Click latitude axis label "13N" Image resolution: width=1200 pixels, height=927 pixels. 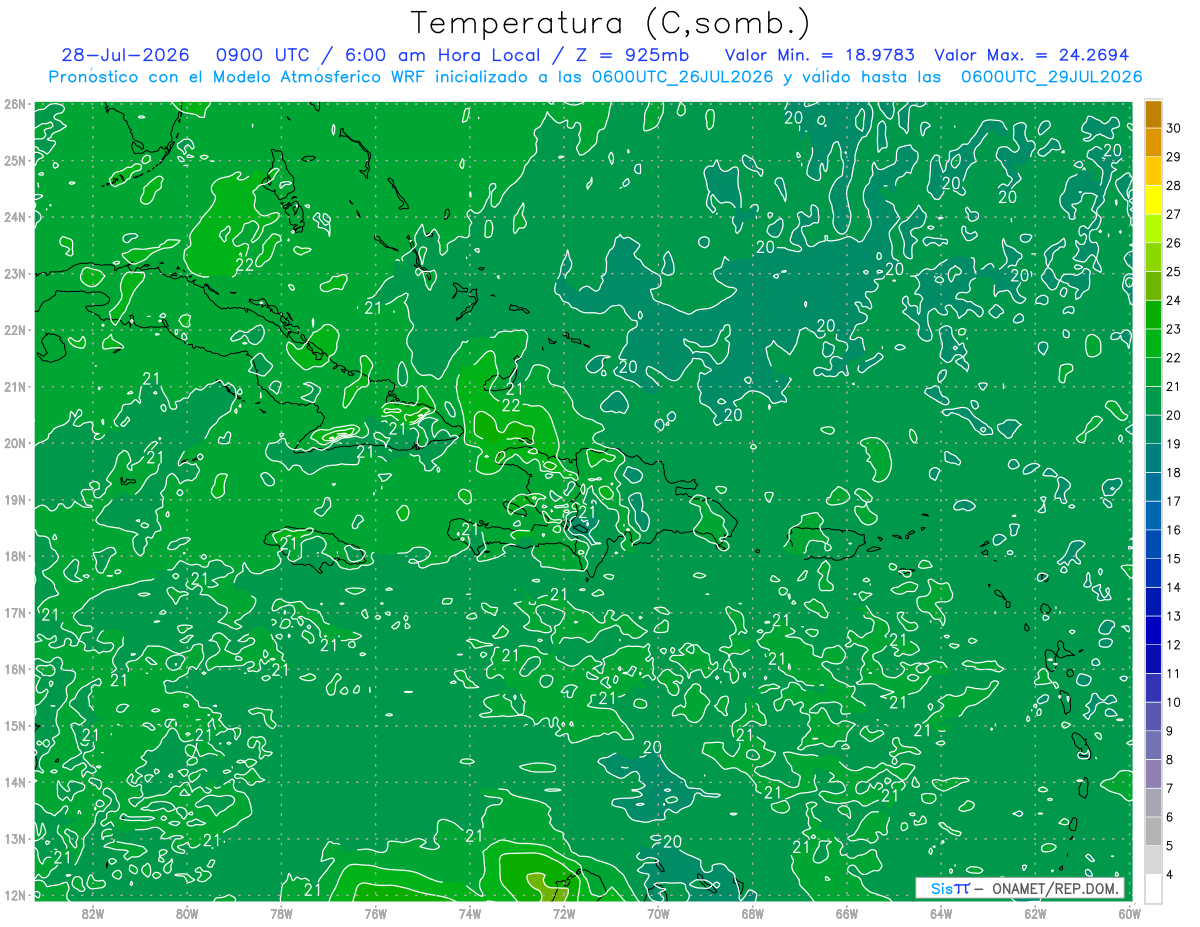click(x=14, y=839)
